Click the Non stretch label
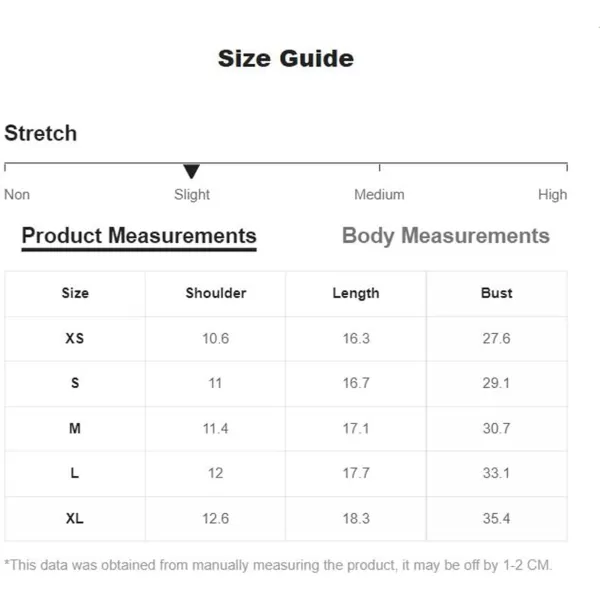 coord(17,195)
